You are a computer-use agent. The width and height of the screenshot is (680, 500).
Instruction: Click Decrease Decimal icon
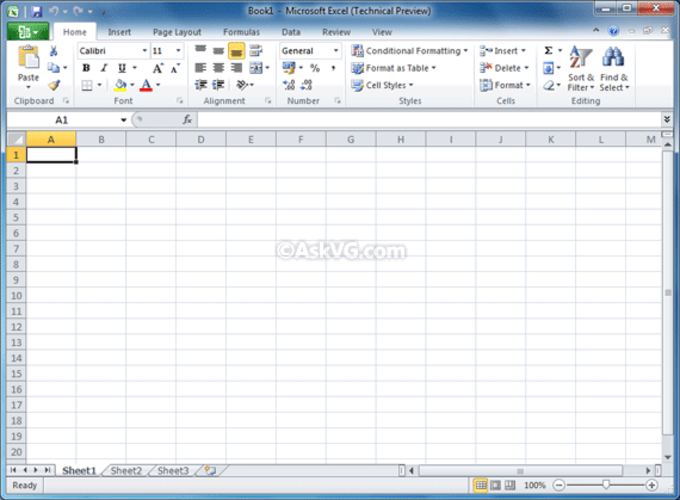pos(307,85)
